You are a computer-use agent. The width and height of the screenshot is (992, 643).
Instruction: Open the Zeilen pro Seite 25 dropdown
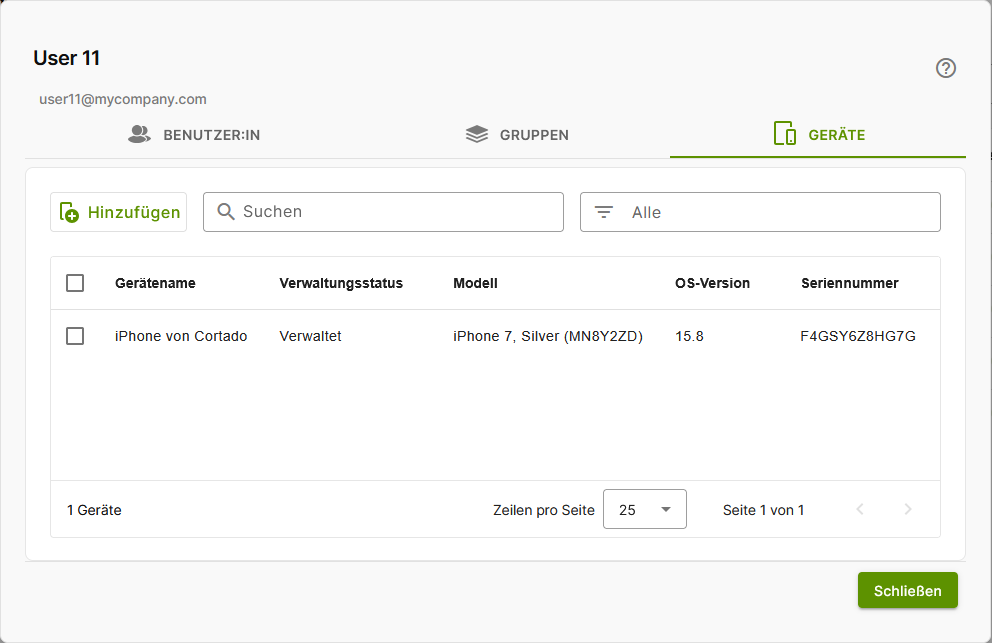(x=645, y=509)
